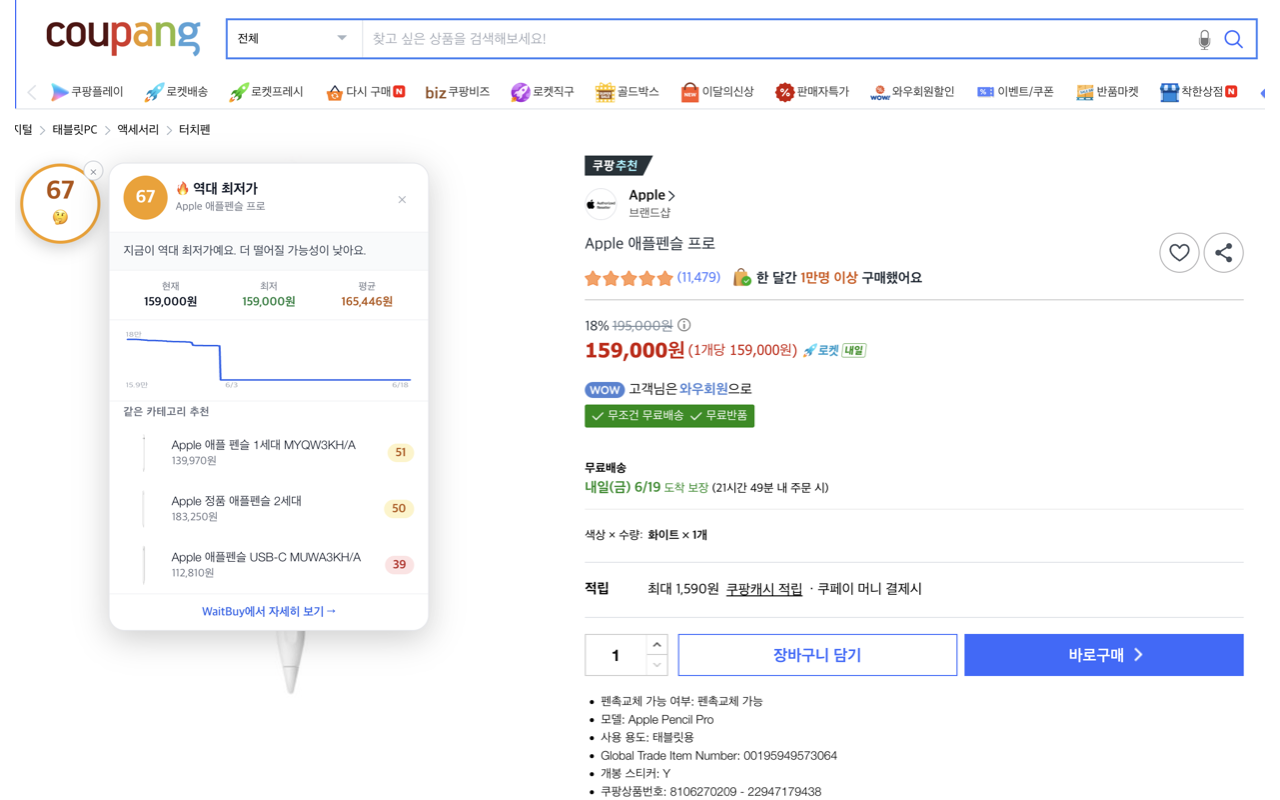Activate voice search microphone icon
The image size is (1280, 800).
pyautogui.click(x=1204, y=39)
